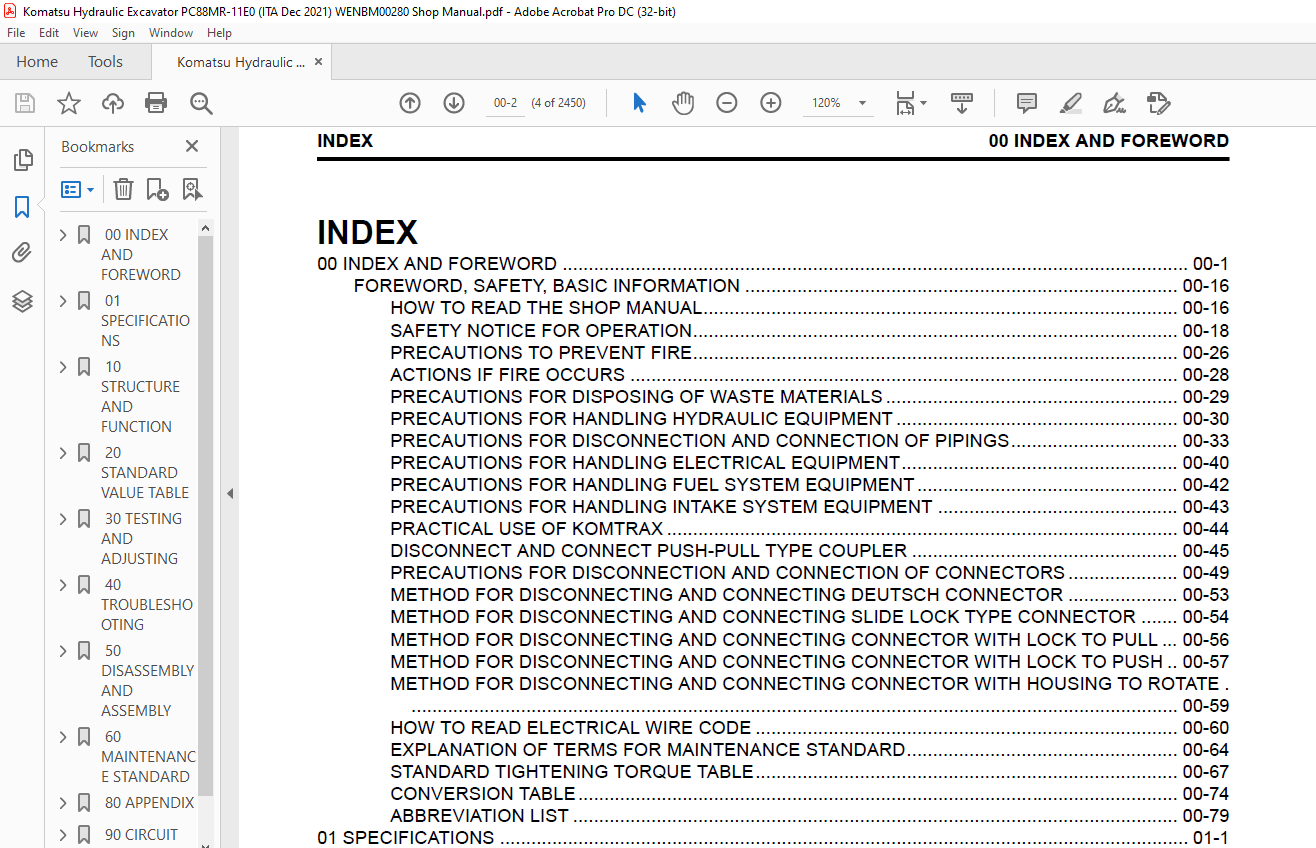
Task: Click the ACTIONS IF FIRE OCCURS entry
Action: coord(508,374)
